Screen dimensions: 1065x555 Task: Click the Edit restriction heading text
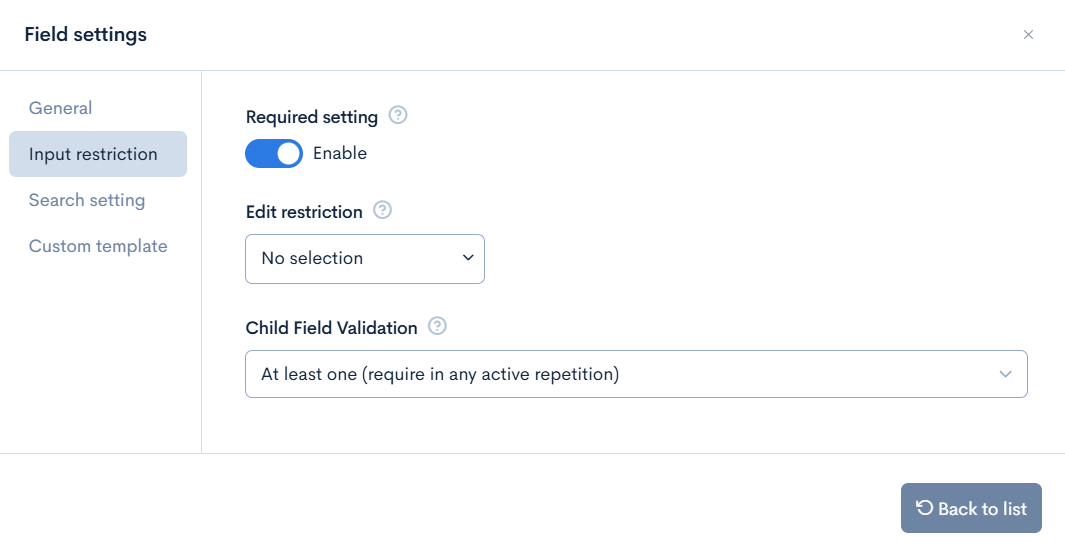coord(304,212)
